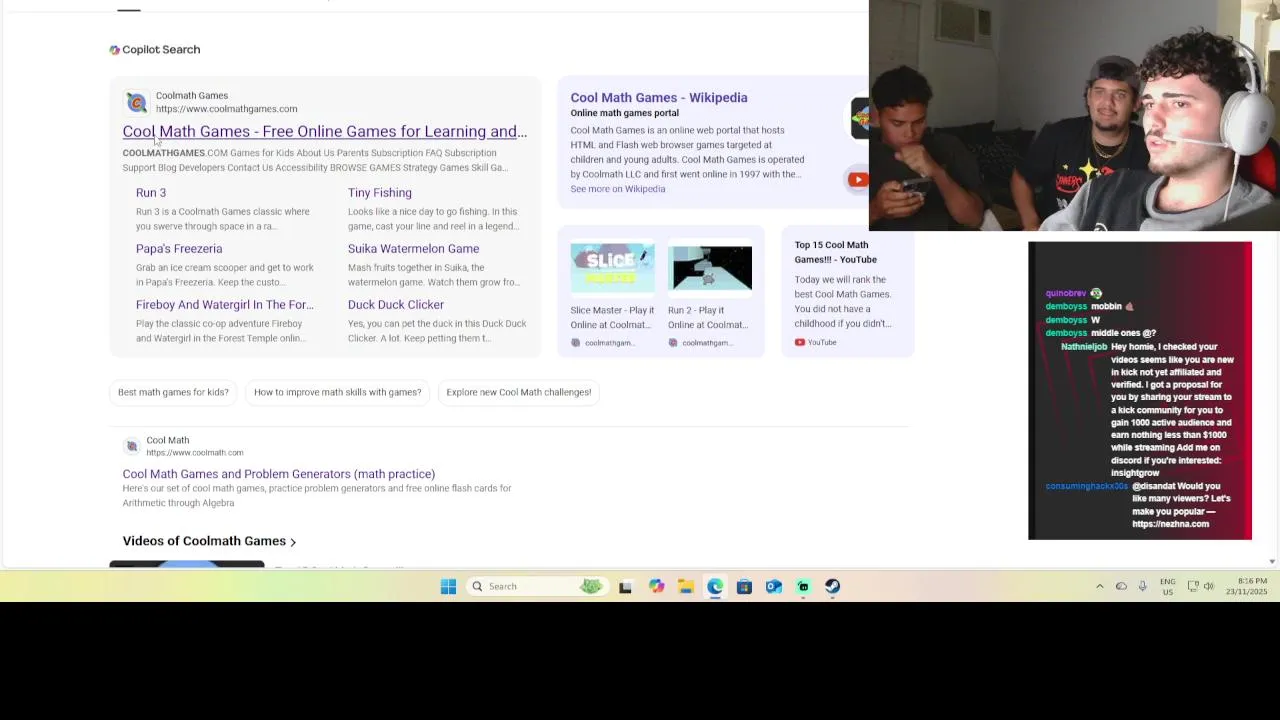
Task: Click the OneDrive cloud tray icon
Action: pyautogui.click(x=1121, y=586)
